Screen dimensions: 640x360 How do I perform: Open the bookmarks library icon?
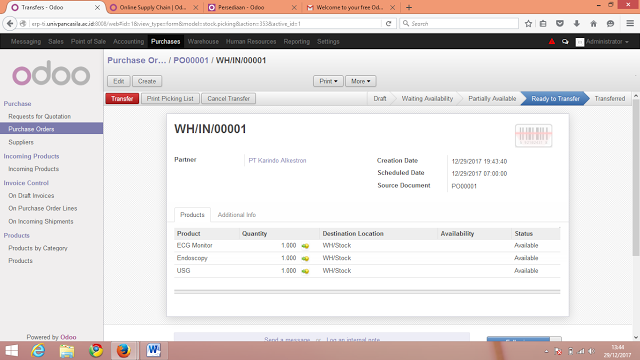click(543, 24)
